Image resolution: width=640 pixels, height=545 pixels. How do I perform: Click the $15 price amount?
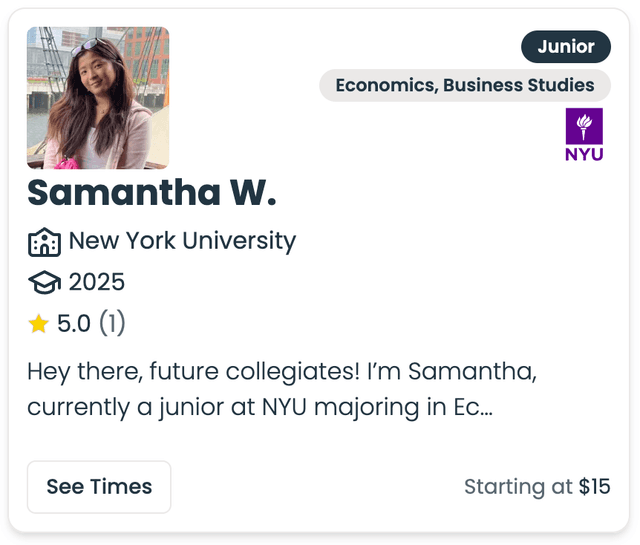click(x=595, y=486)
